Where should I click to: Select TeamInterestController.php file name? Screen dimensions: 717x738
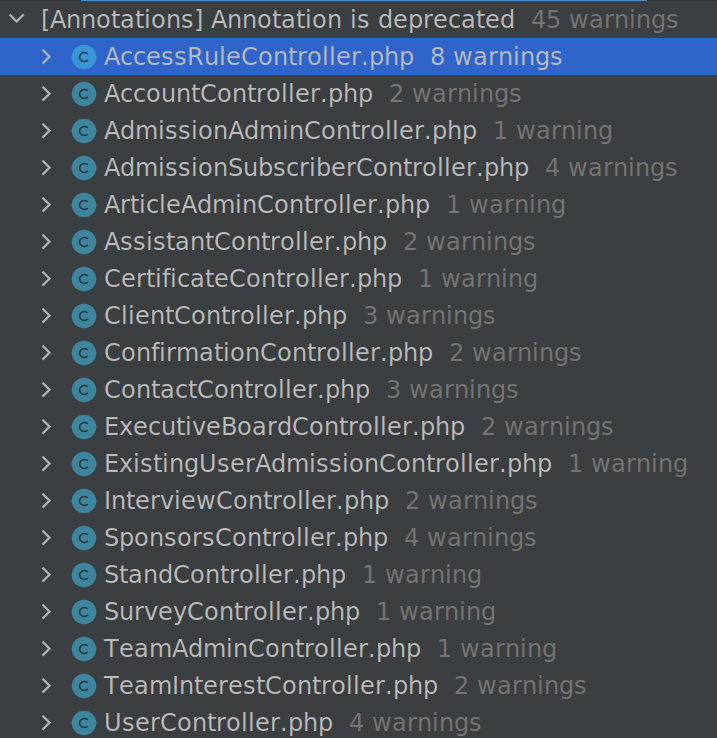tap(271, 686)
